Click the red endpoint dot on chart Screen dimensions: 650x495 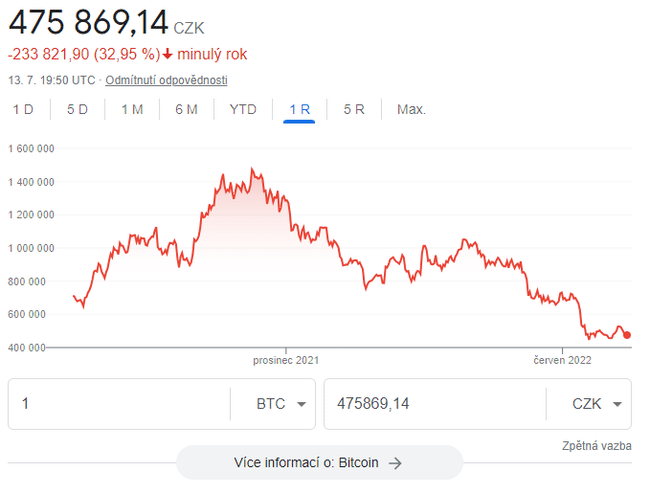coord(627,335)
